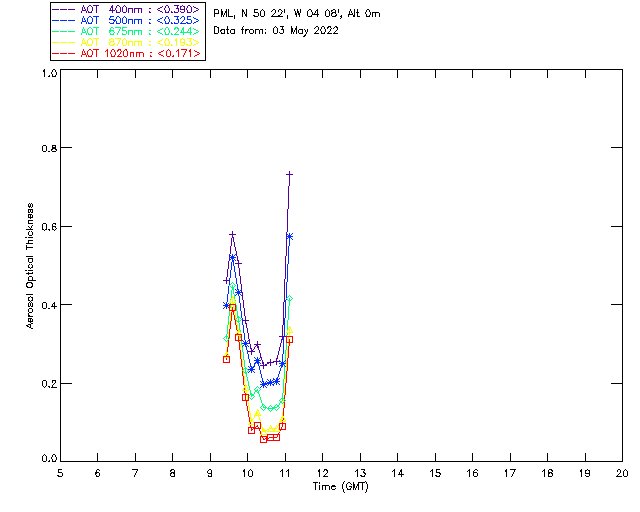Click the first red 1020nm square point

pos(227,359)
